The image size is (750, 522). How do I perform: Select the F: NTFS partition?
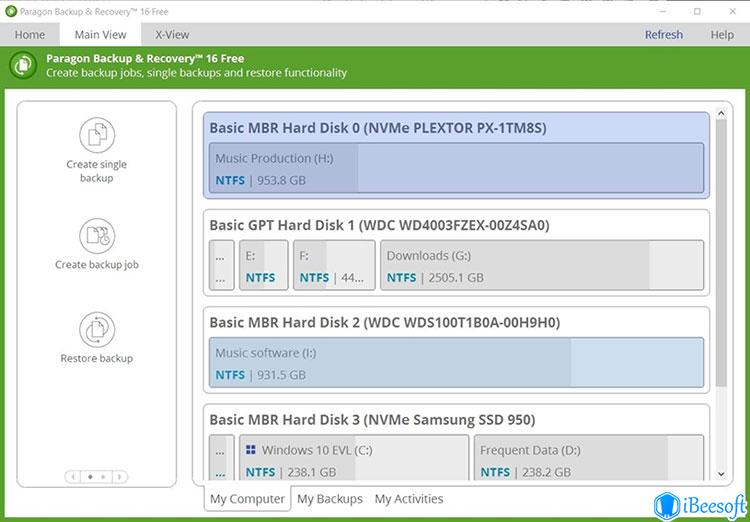pos(334,265)
